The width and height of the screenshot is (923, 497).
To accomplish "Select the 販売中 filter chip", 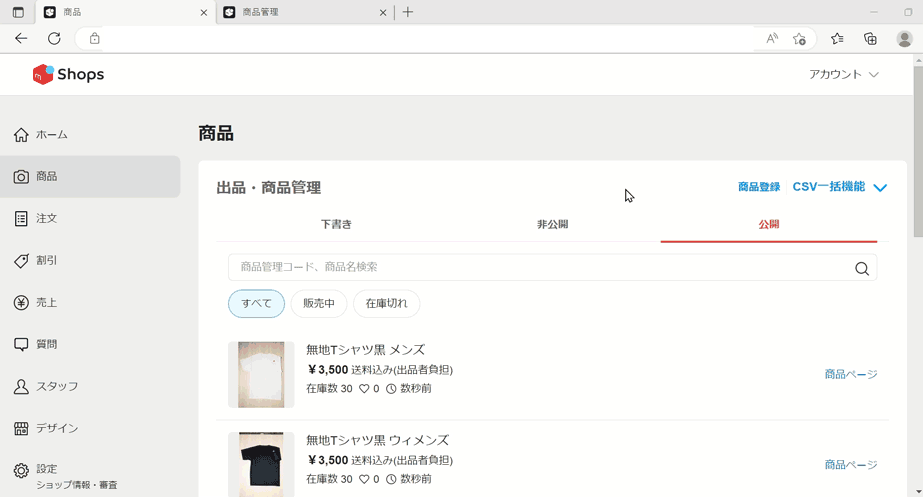I will 318,304.
